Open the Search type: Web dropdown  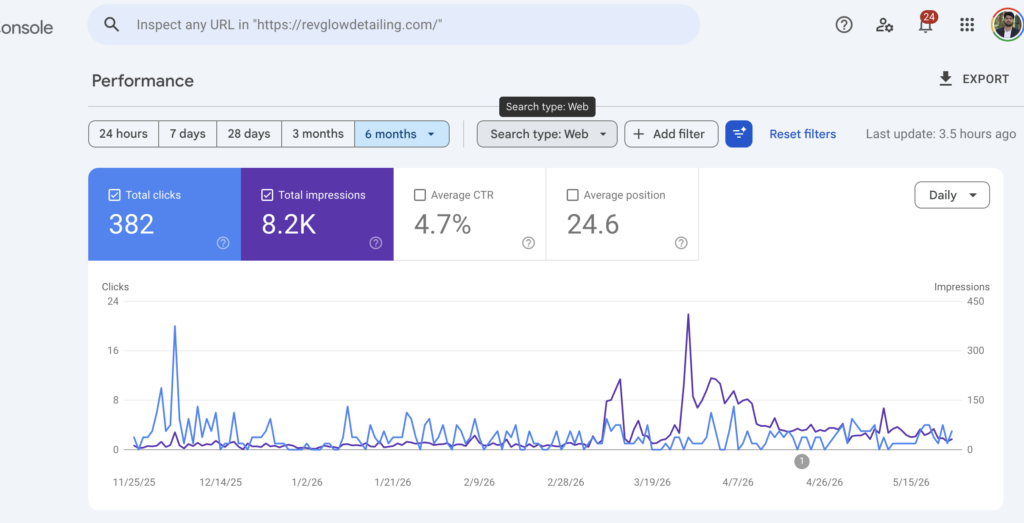coord(547,134)
